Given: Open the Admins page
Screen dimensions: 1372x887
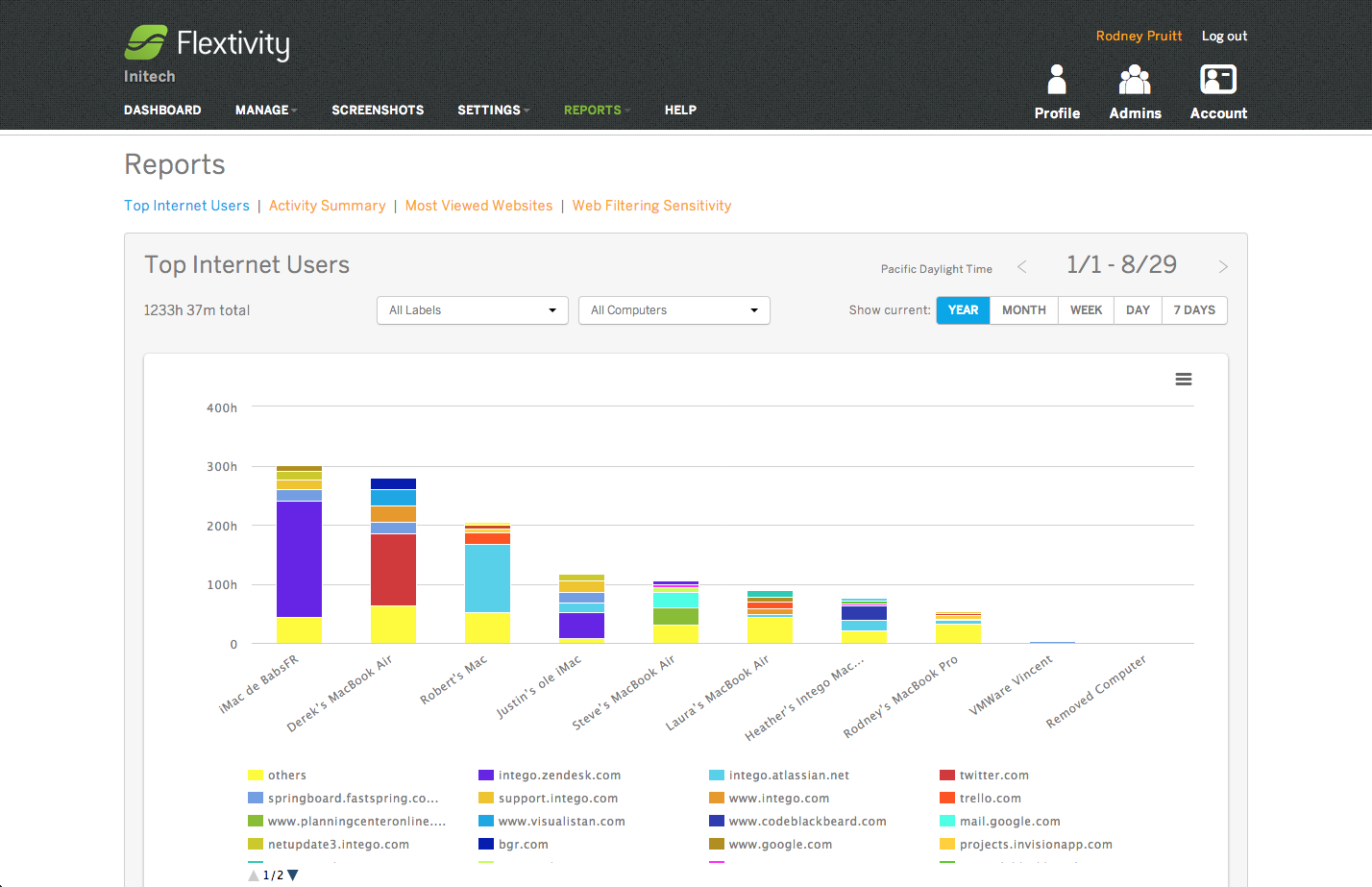Looking at the screenshot, I should 1135,91.
